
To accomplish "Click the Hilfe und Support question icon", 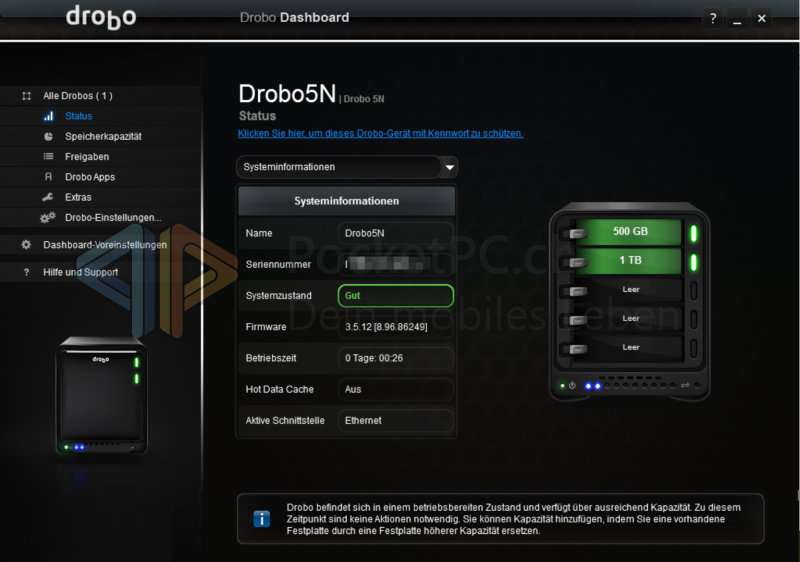I will [27, 272].
